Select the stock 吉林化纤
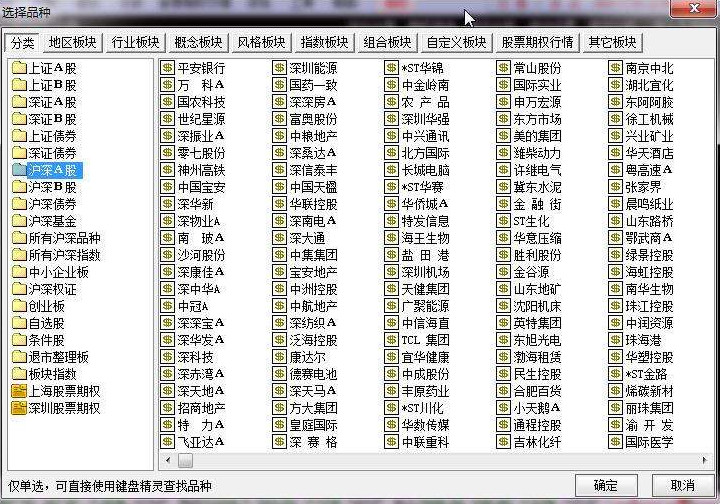720x504 pixels. coord(537,442)
